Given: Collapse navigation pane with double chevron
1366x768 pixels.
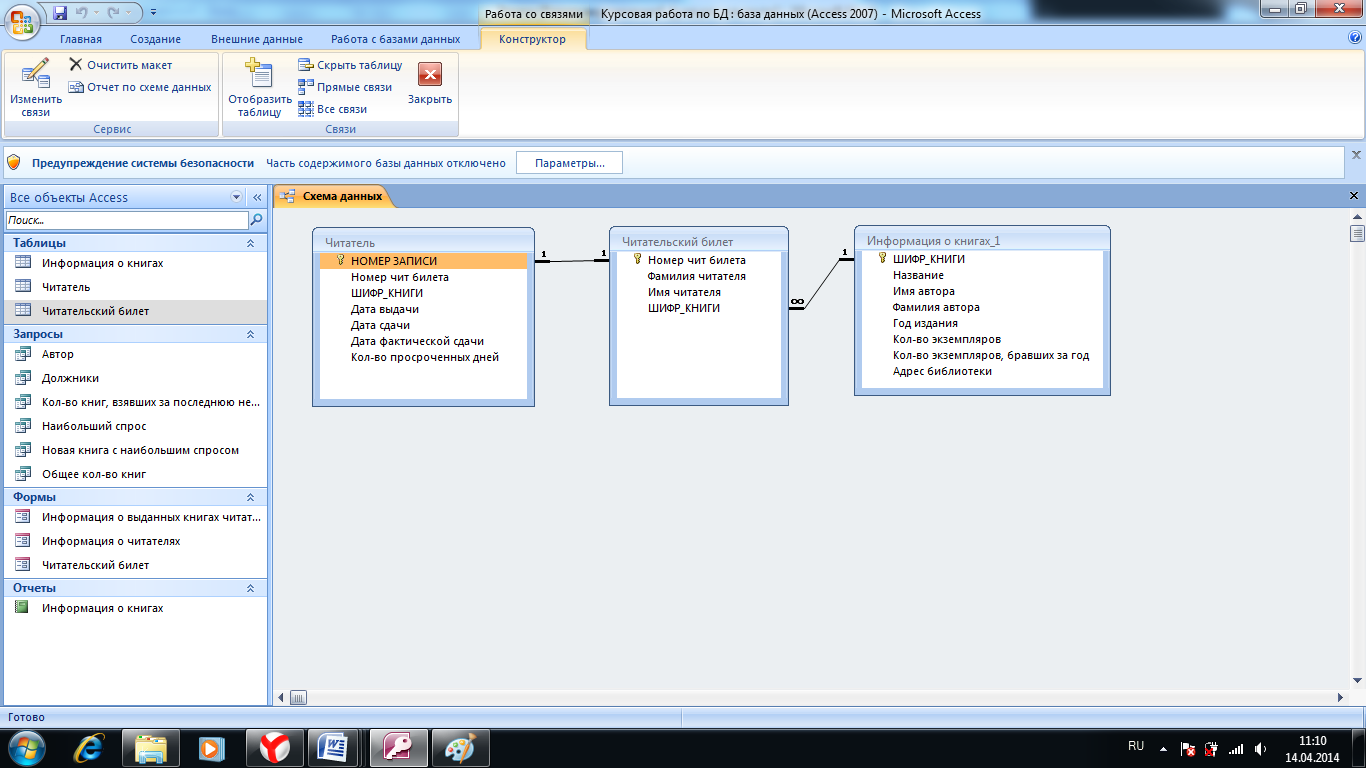Looking at the screenshot, I should (x=257, y=197).
